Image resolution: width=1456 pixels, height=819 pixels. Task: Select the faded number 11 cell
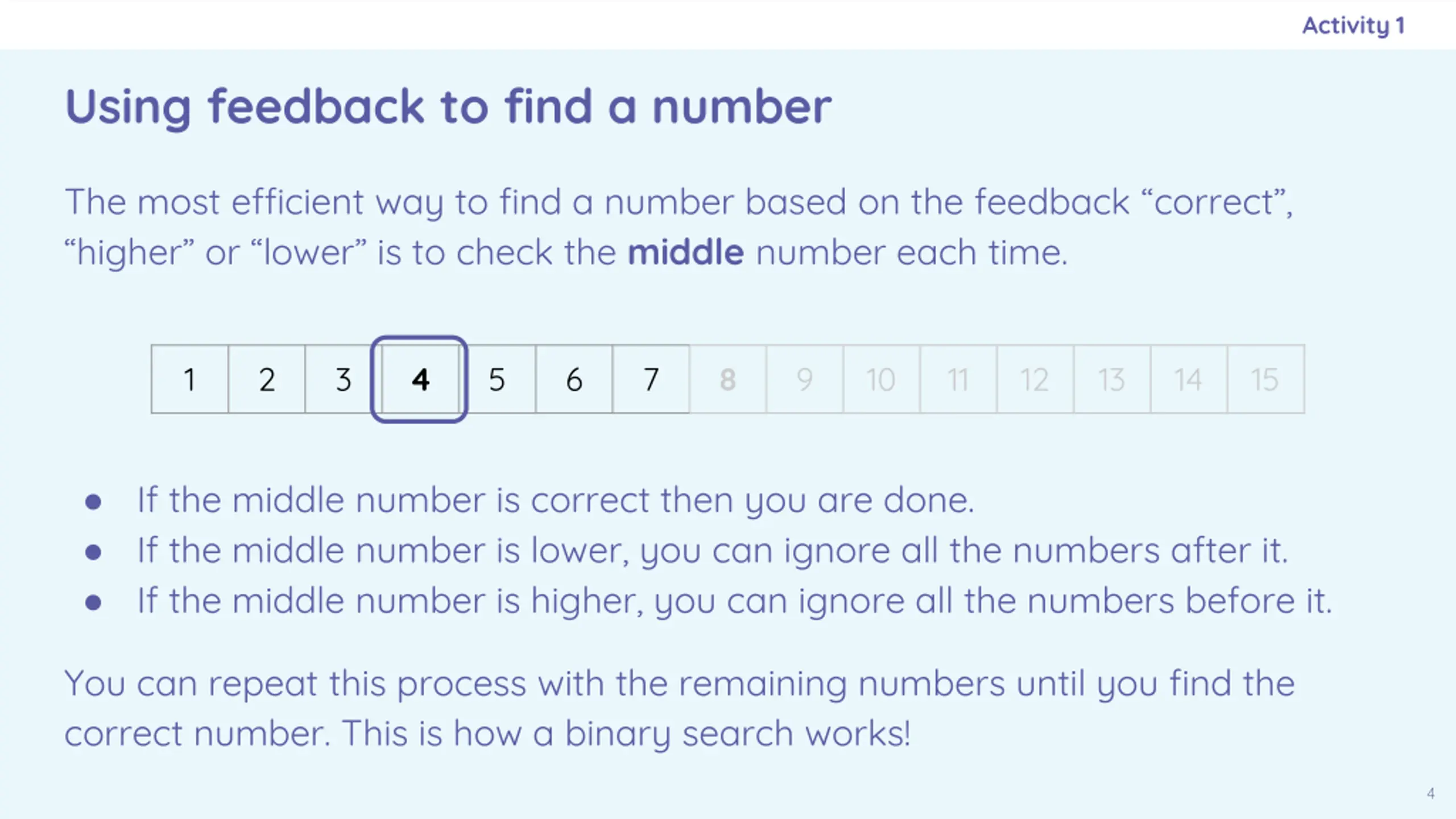(958, 379)
